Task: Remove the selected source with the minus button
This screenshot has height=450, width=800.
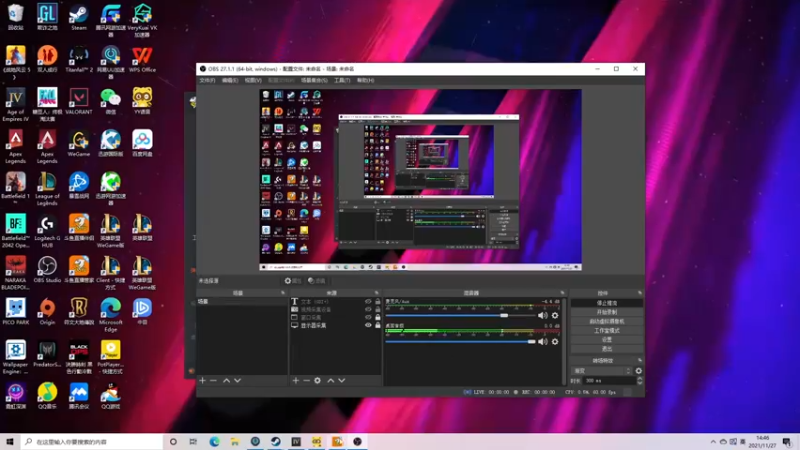Action: (x=306, y=381)
